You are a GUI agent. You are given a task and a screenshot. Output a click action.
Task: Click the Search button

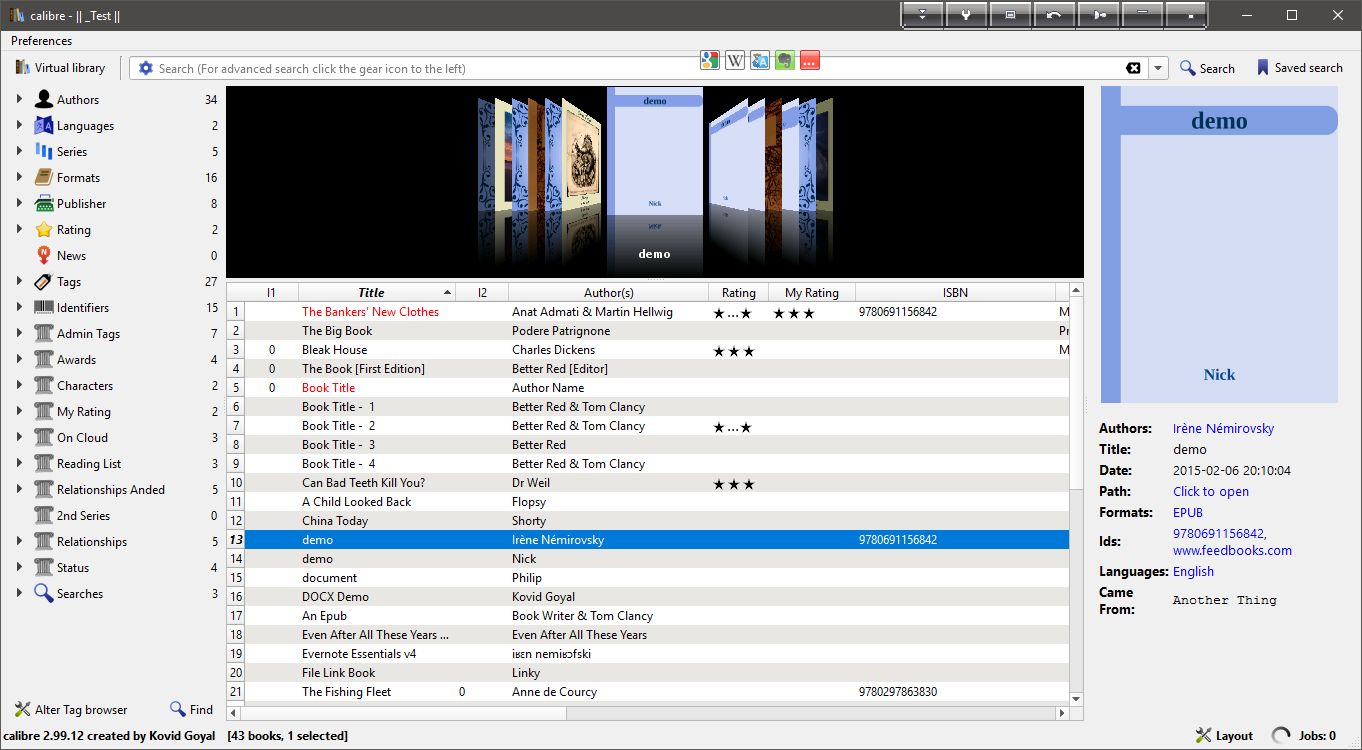(x=1207, y=68)
